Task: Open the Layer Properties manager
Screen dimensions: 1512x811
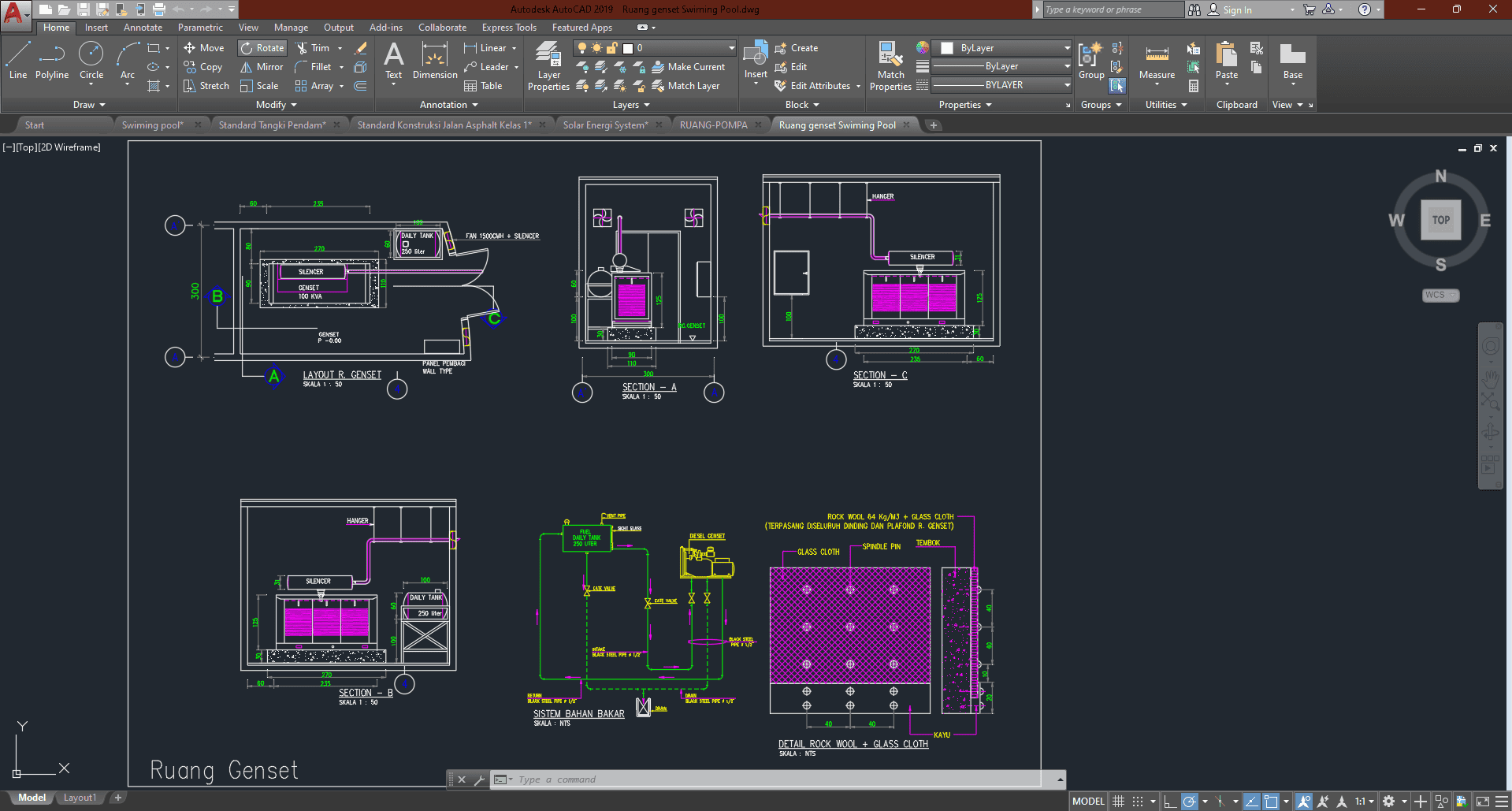Action: (x=548, y=66)
